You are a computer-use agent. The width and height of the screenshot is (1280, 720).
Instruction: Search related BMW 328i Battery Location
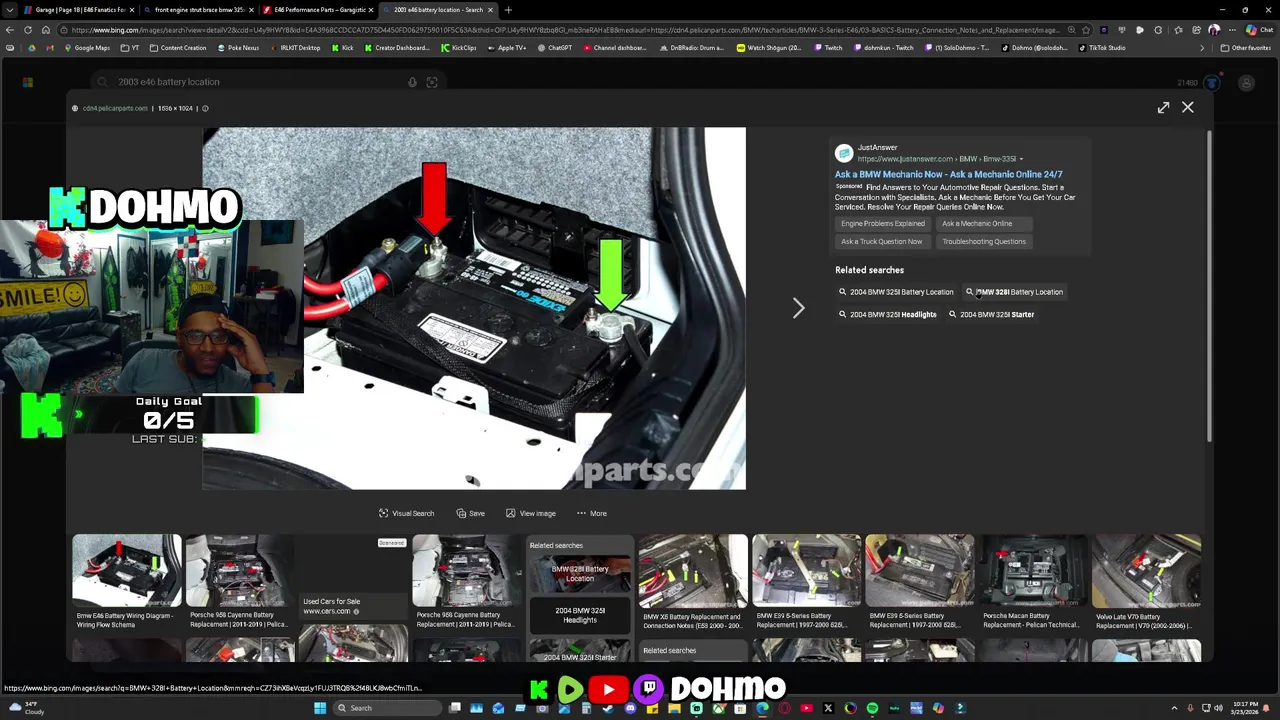click(x=1014, y=292)
